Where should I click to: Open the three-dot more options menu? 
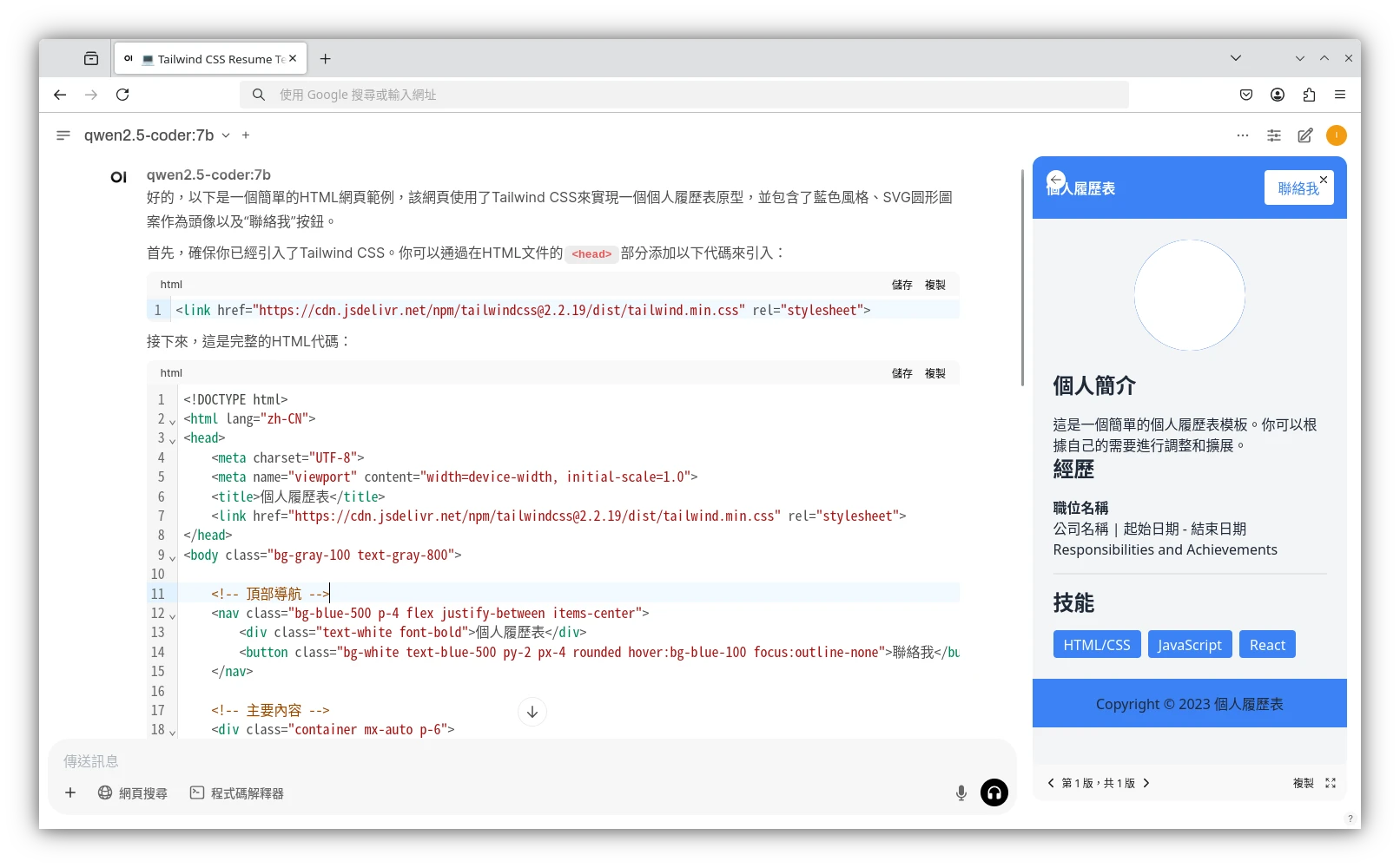point(1242,135)
